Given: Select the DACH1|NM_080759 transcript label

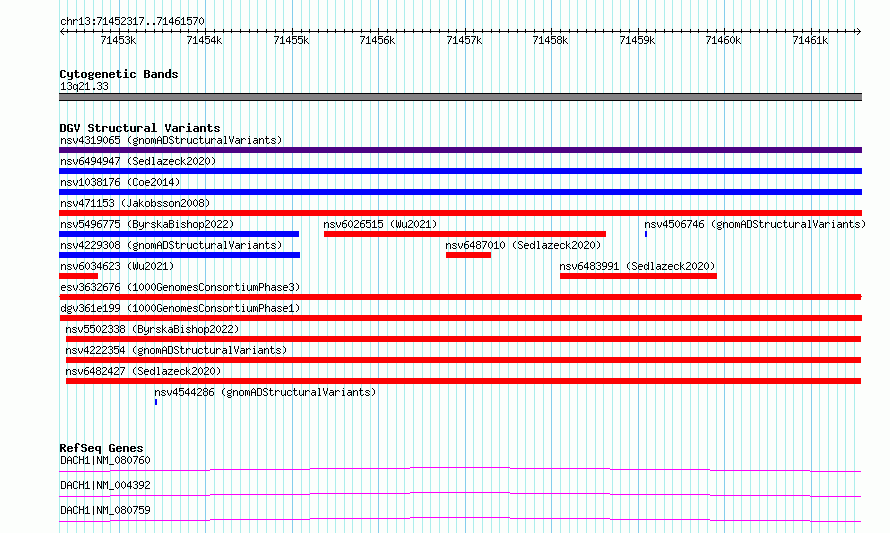Looking at the screenshot, I should 105,510.
